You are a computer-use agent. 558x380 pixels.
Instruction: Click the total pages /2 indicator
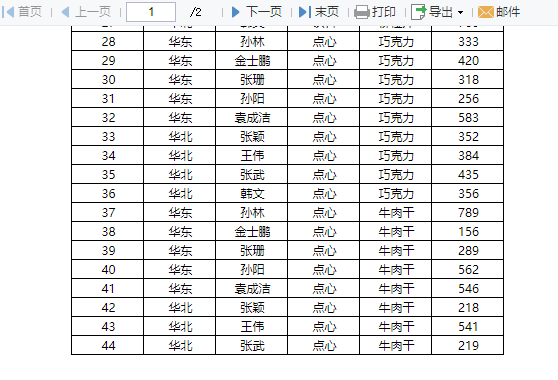196,12
